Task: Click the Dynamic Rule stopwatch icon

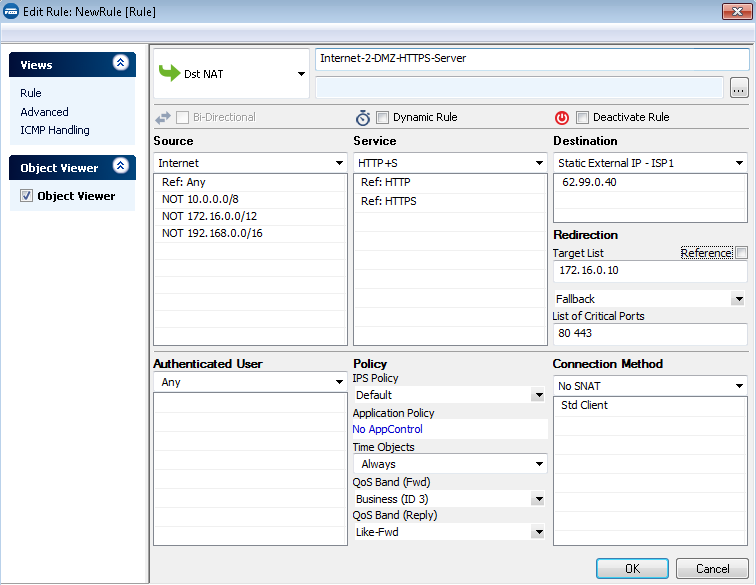Action: point(363,117)
